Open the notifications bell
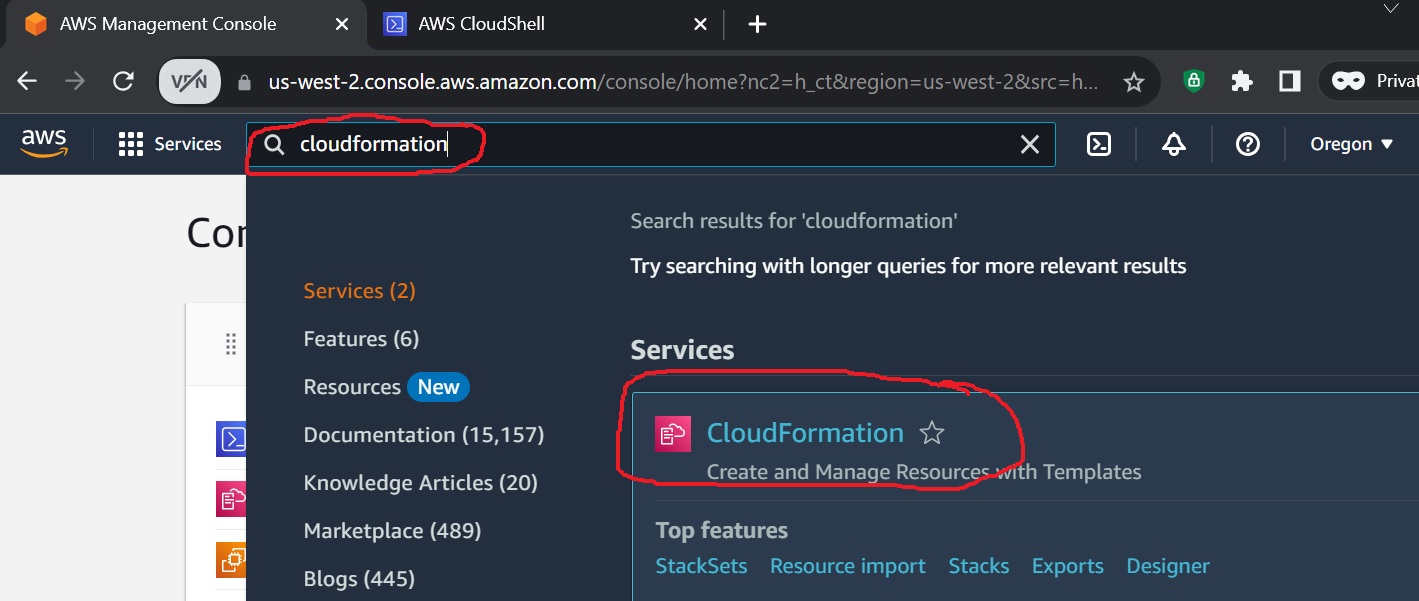Screen dimensions: 1419x601 1174,144
